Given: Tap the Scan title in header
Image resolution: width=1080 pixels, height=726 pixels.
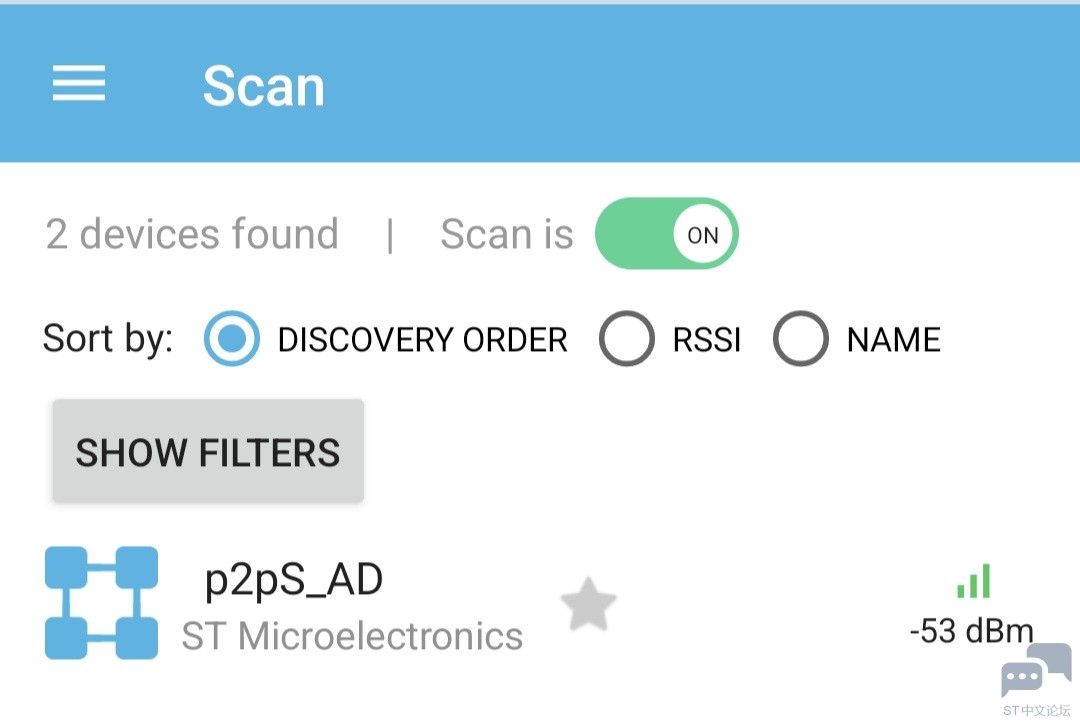Looking at the screenshot, I should (263, 86).
